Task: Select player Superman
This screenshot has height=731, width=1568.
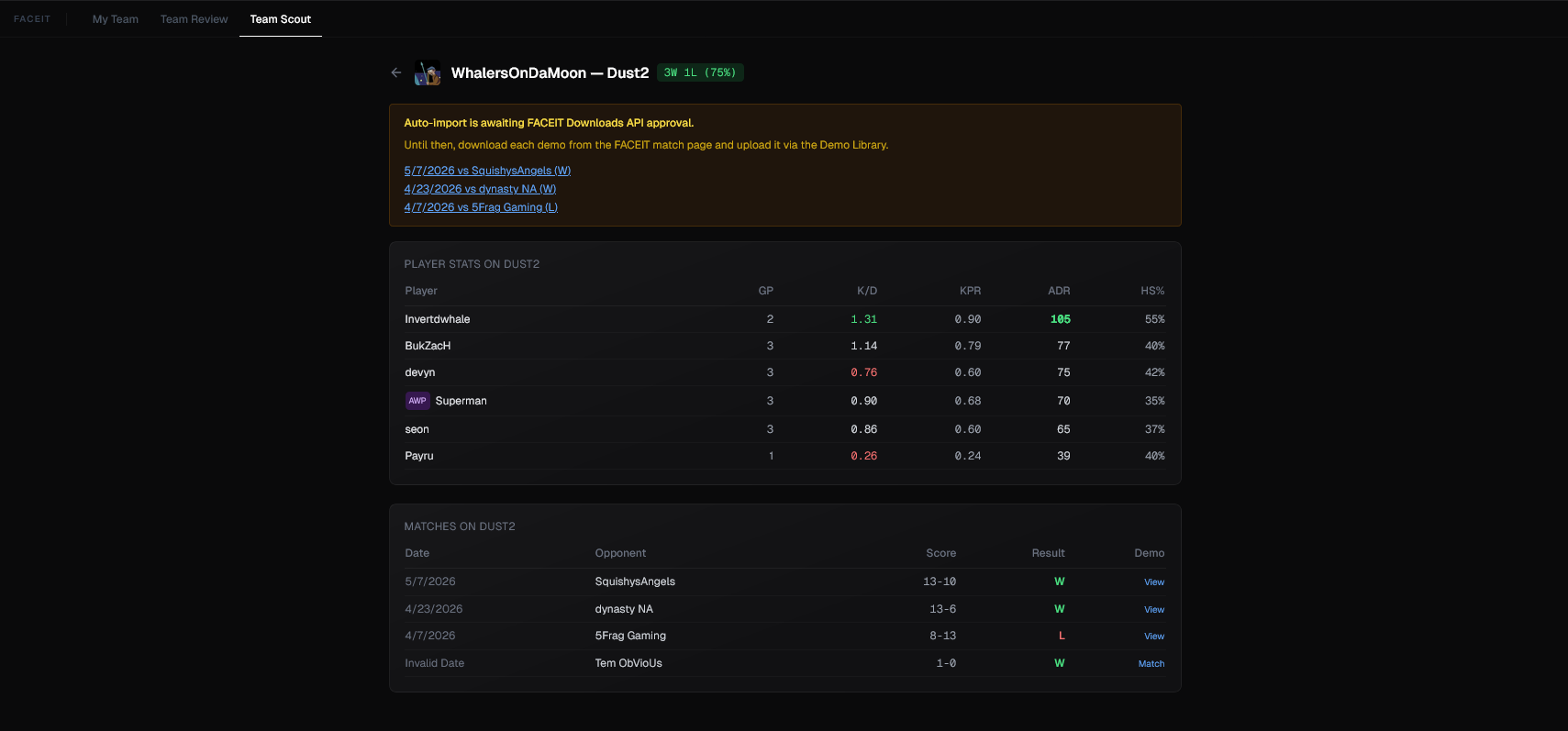Action: click(461, 401)
